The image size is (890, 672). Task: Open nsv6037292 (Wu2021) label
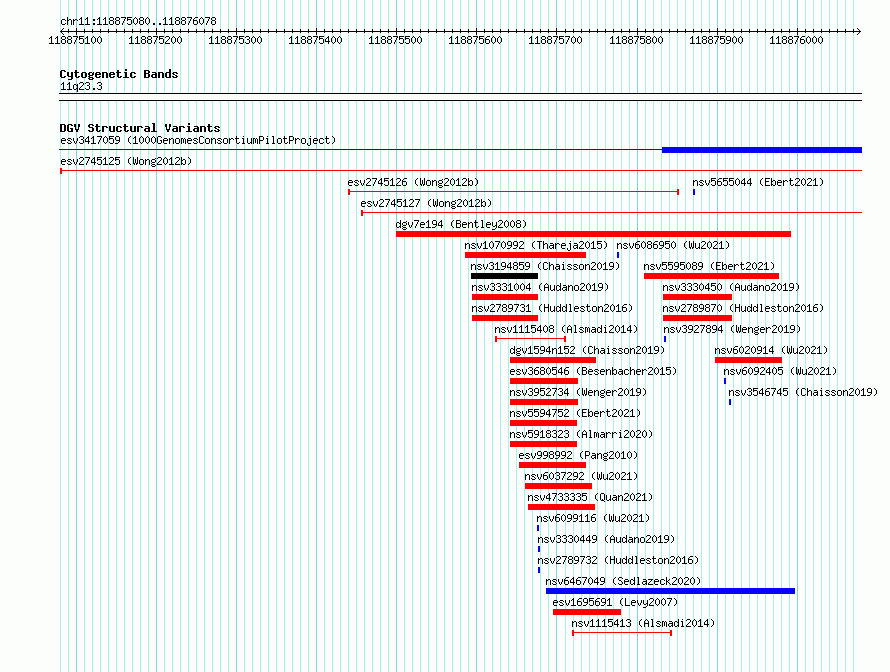(581, 476)
